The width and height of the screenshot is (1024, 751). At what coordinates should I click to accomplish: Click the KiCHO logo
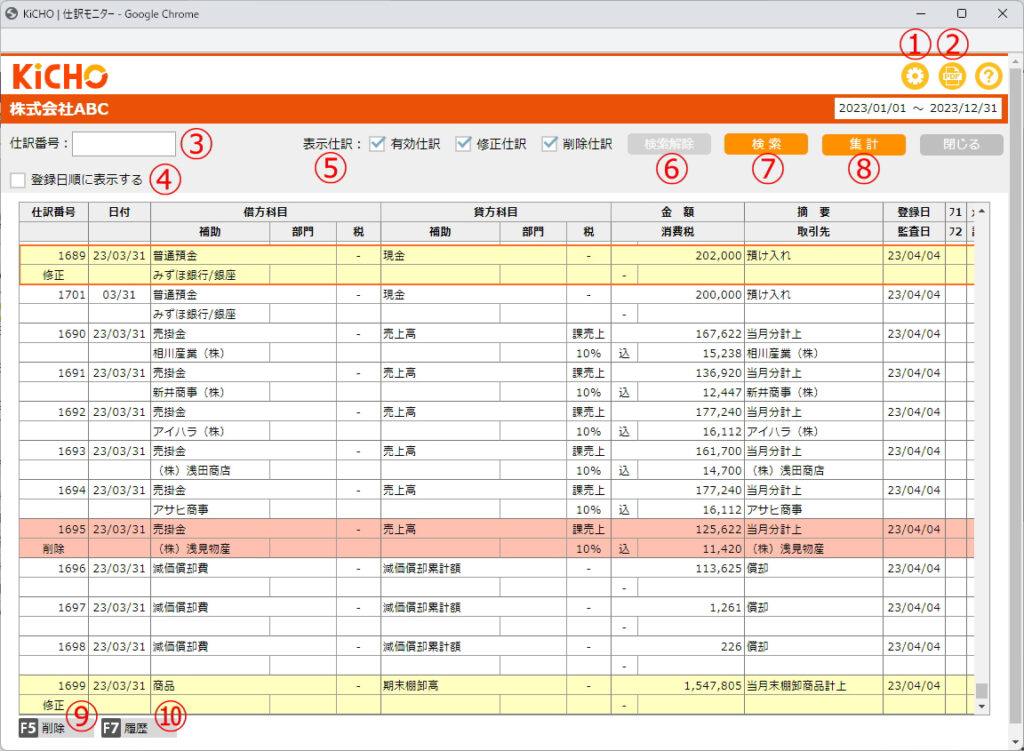coord(60,76)
